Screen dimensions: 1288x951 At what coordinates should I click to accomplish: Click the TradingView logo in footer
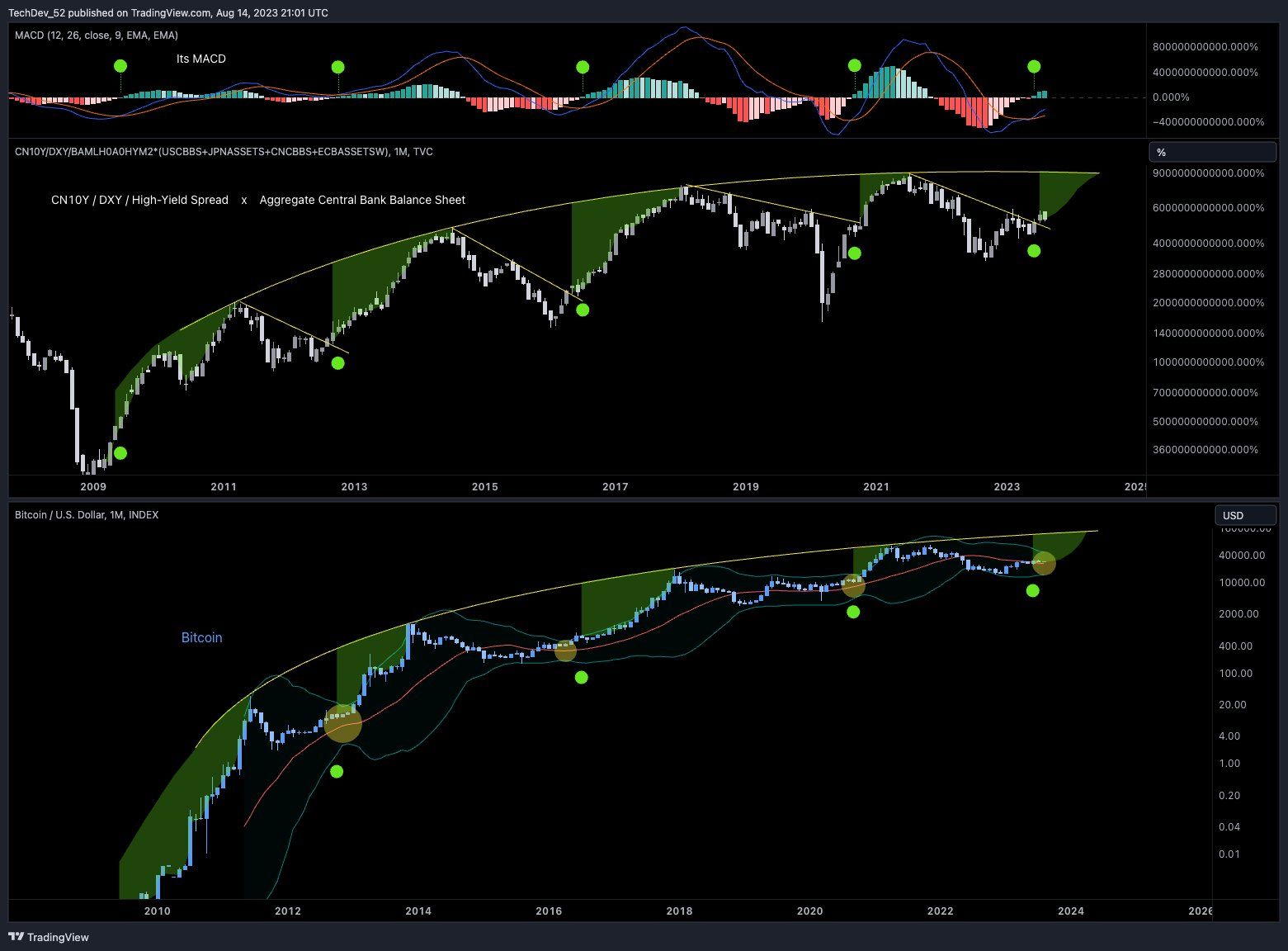point(49,937)
